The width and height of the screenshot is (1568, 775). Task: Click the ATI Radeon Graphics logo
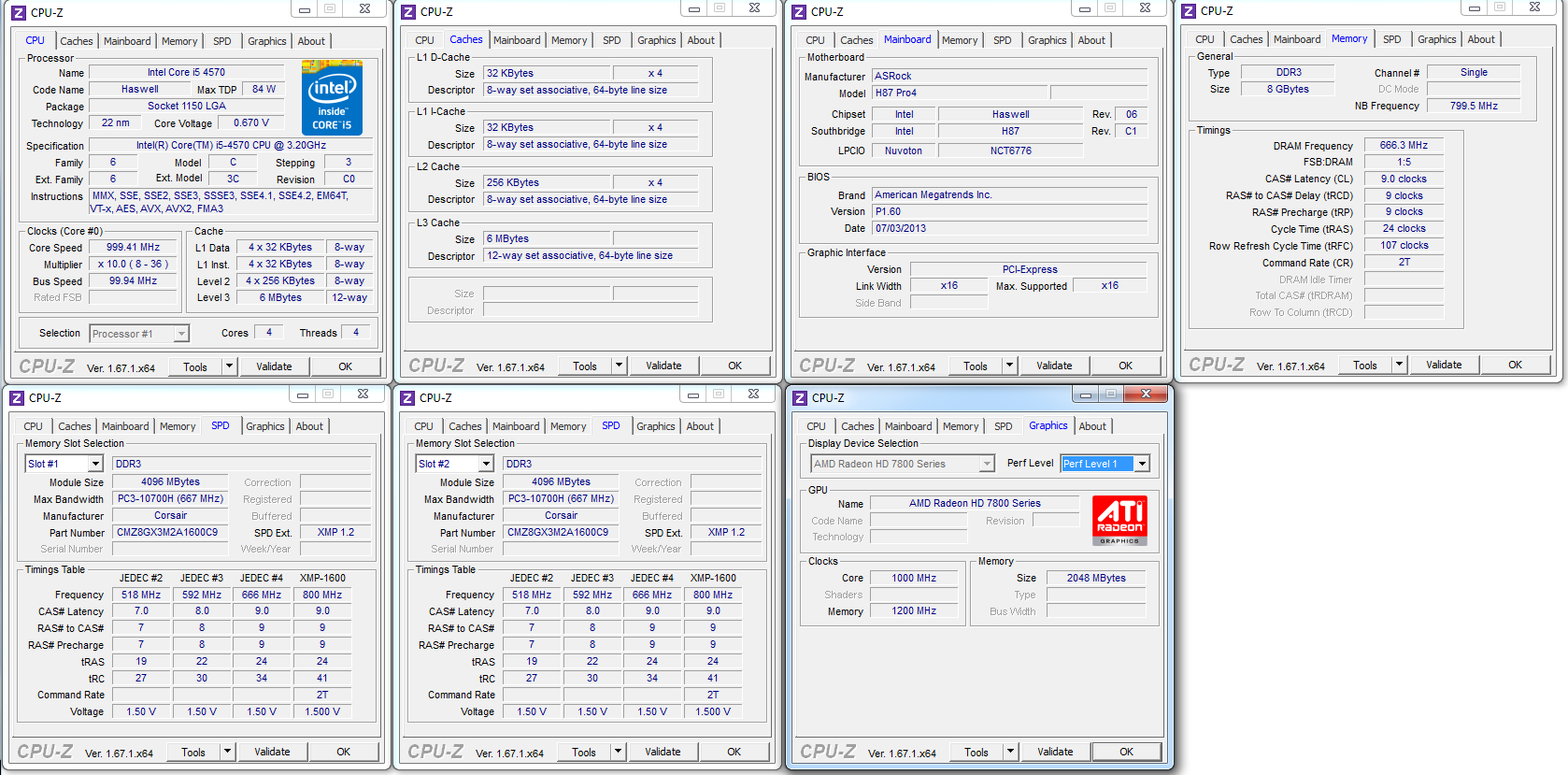coord(1119,521)
